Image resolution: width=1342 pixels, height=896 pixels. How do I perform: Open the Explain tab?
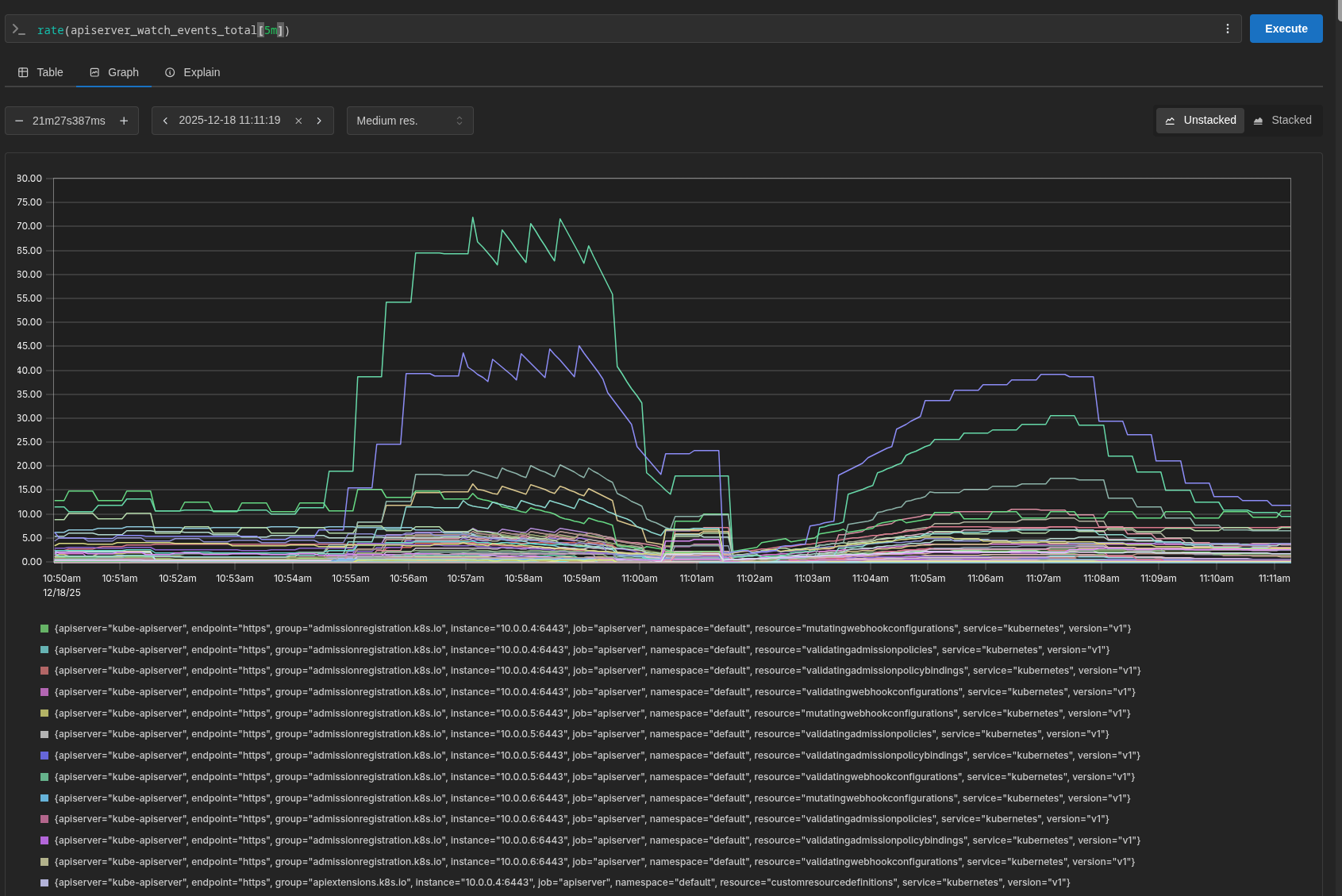click(x=193, y=72)
